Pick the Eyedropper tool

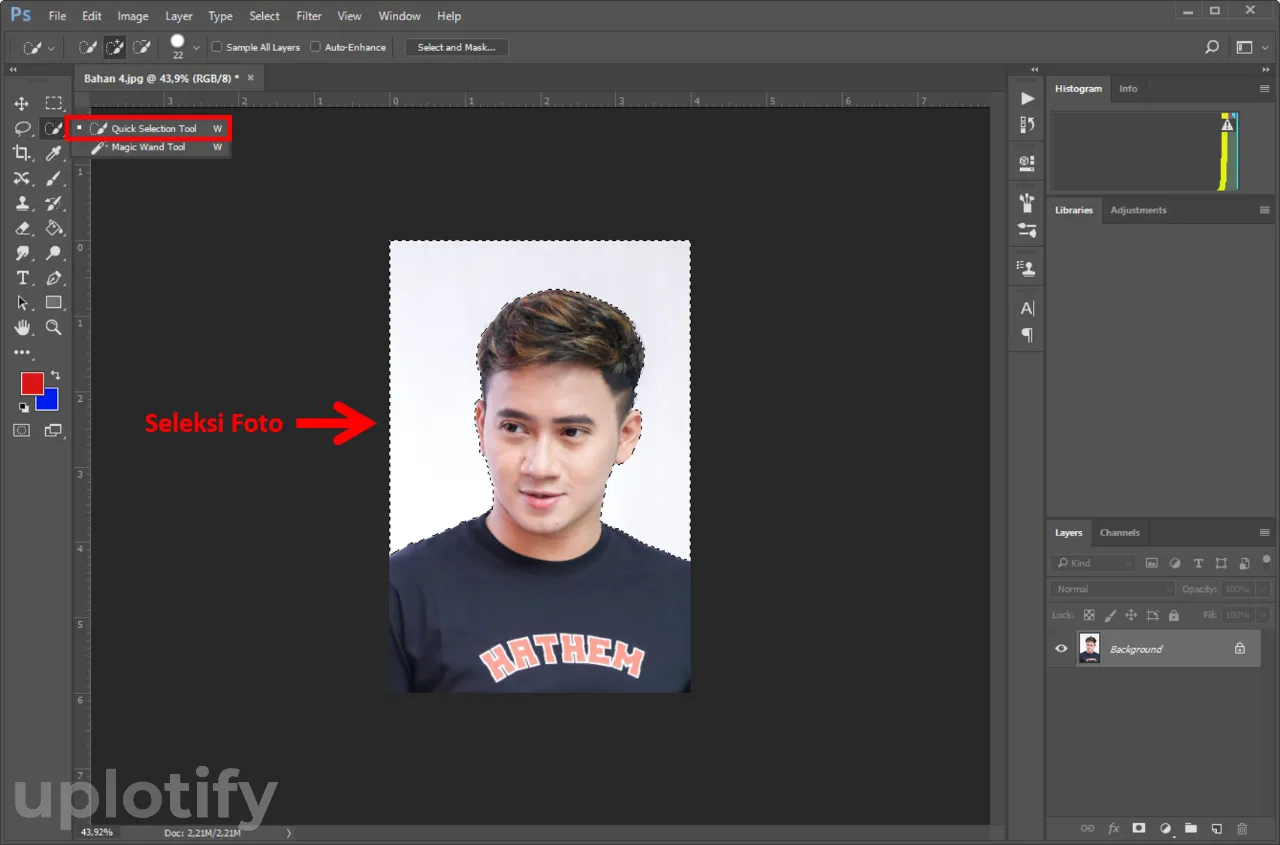[x=54, y=153]
